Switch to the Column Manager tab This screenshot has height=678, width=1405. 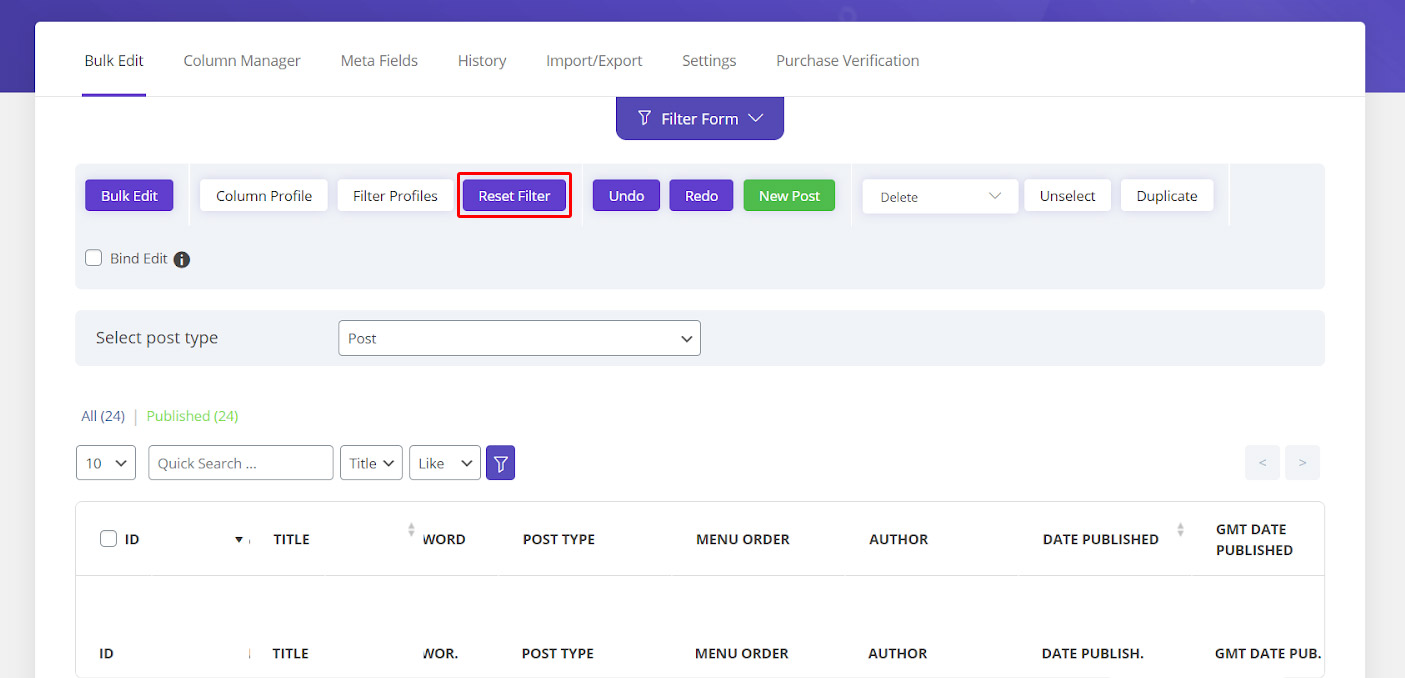[x=242, y=60]
